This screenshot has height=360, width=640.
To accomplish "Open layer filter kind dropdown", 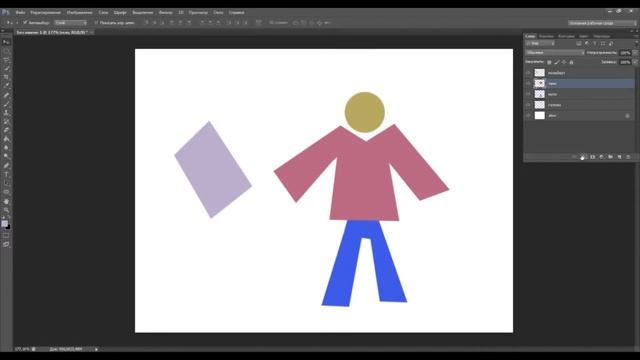I will [540, 44].
